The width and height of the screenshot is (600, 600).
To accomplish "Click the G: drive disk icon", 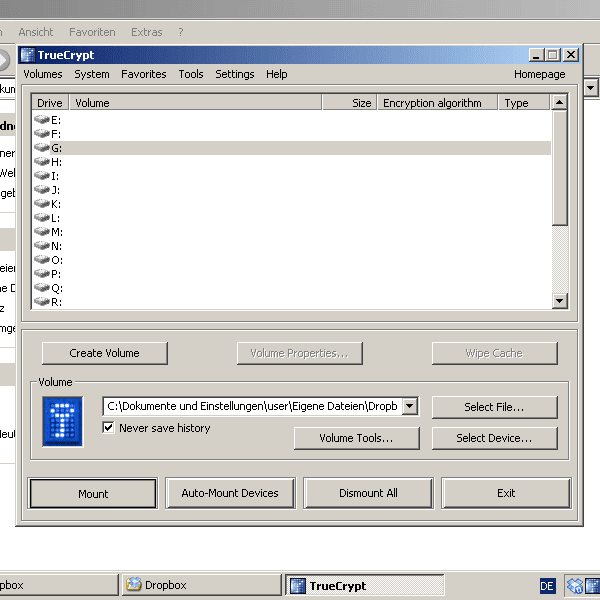I will pyautogui.click(x=42, y=148).
